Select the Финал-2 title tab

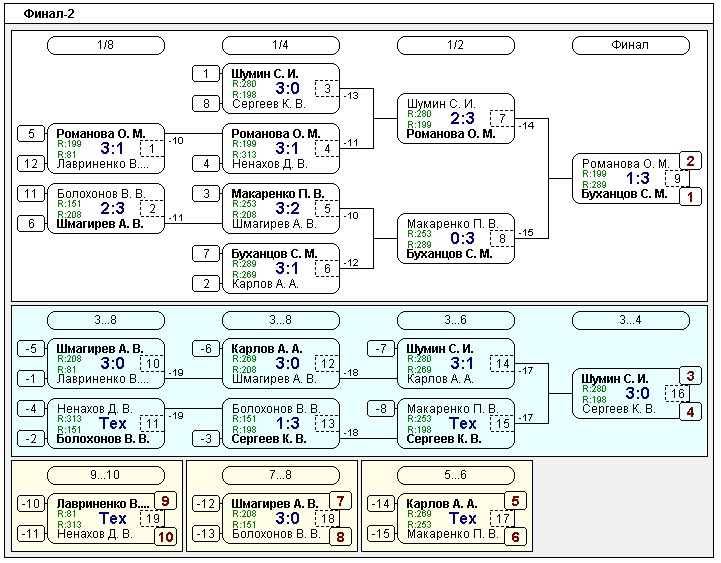pyautogui.click(x=49, y=14)
